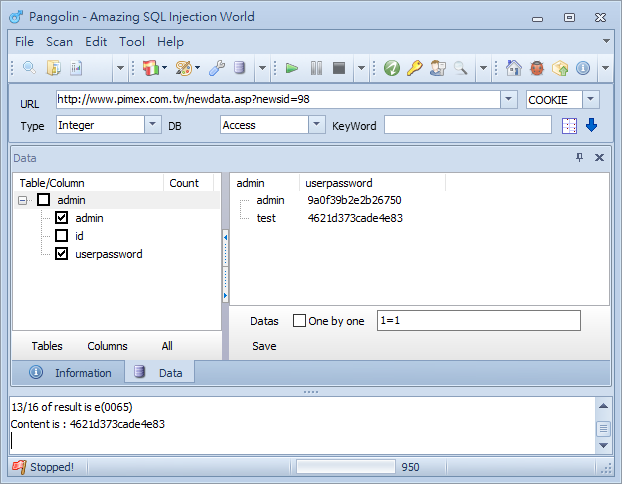Uncheck the userpassword column checkbox
Viewport: 622px width, 484px height.
61,254
